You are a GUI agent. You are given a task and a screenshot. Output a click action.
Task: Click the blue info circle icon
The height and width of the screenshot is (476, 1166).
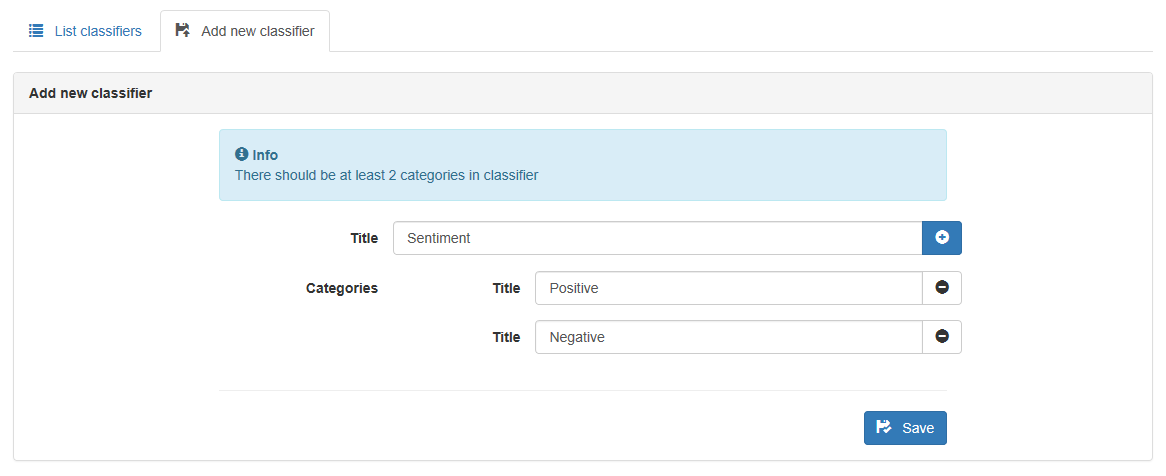point(241,155)
